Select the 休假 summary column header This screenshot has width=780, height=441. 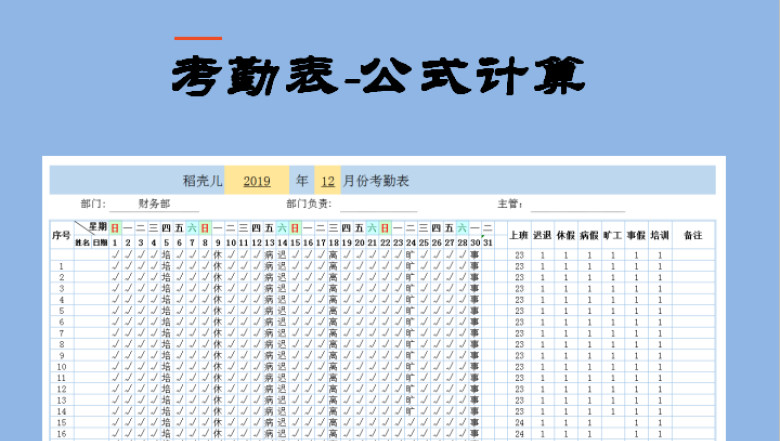click(566, 235)
